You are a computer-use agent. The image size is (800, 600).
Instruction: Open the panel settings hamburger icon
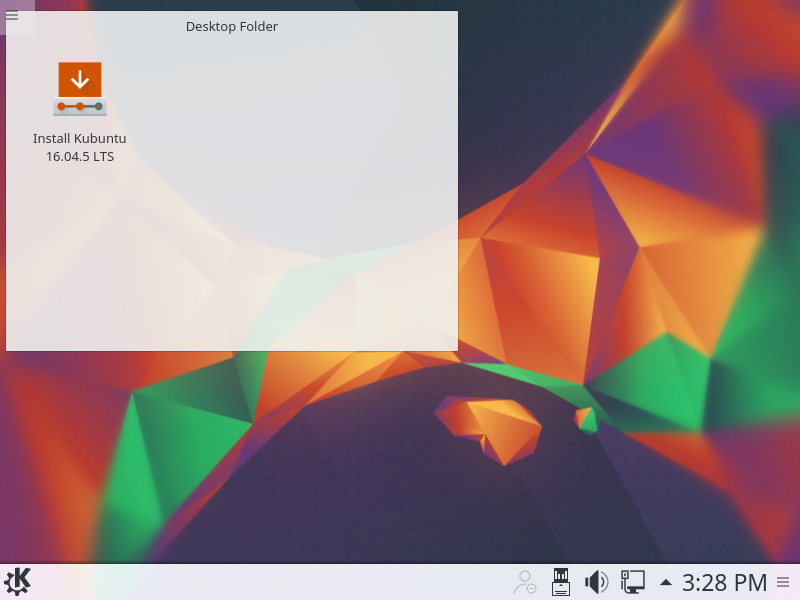pyautogui.click(x=783, y=582)
